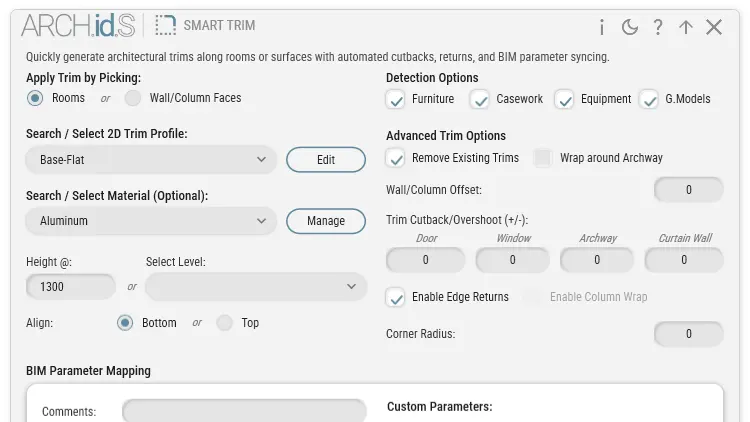750x422 pixels.
Task: Open the Aluminum material dropdown
Action: coord(151,221)
